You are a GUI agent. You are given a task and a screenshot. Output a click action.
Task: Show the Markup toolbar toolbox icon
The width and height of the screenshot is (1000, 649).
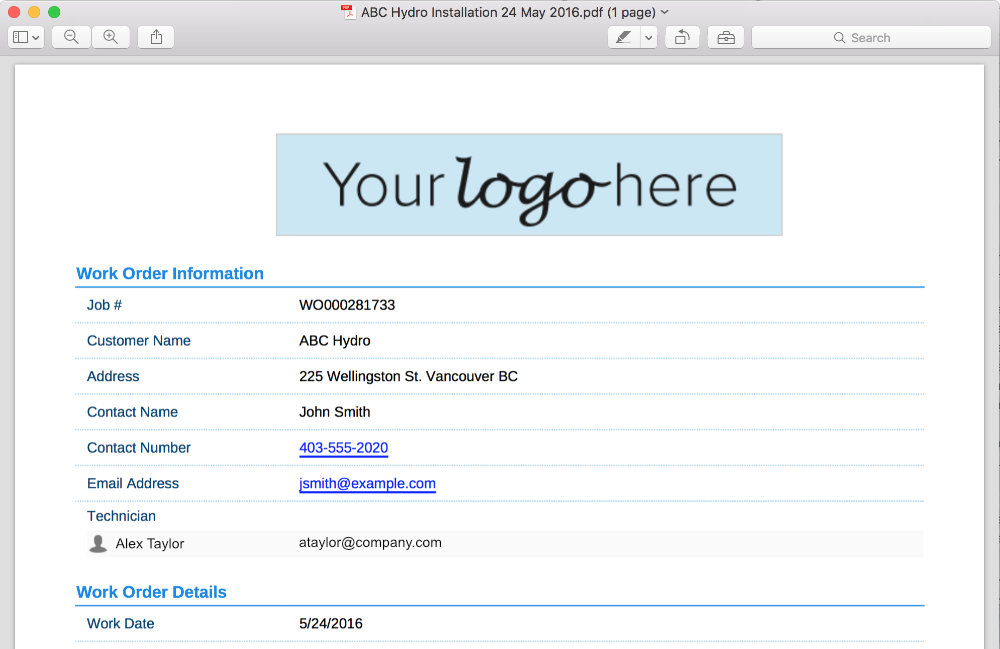pyautogui.click(x=726, y=38)
